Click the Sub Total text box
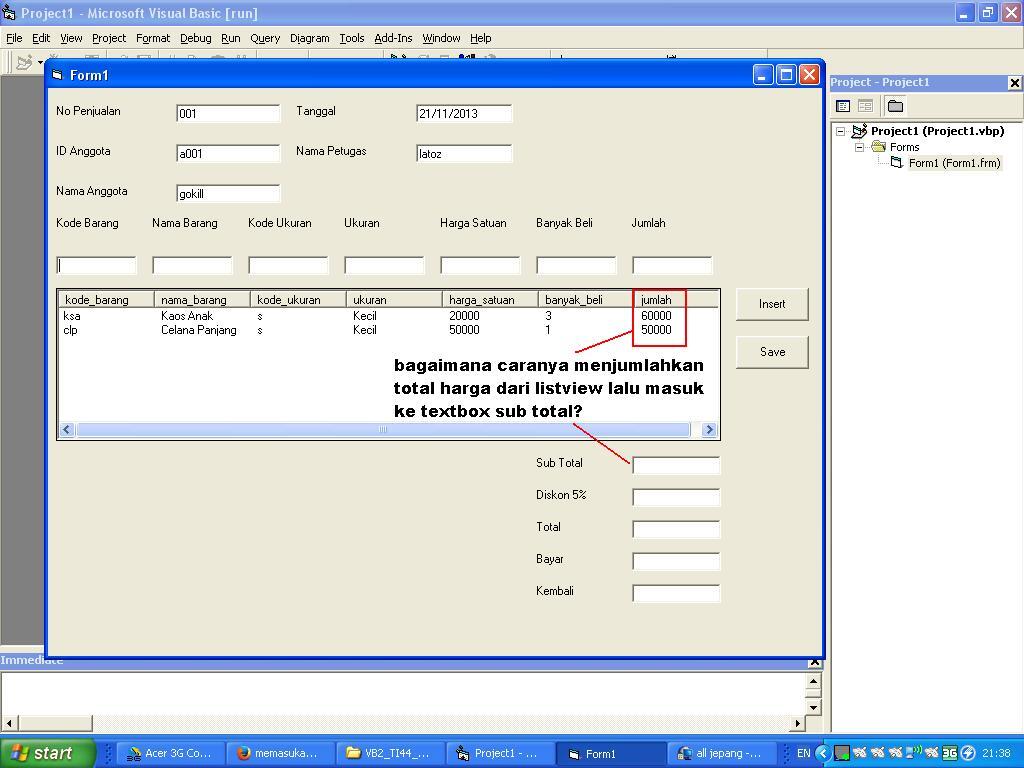Viewport: 1024px width, 768px height. (676, 465)
